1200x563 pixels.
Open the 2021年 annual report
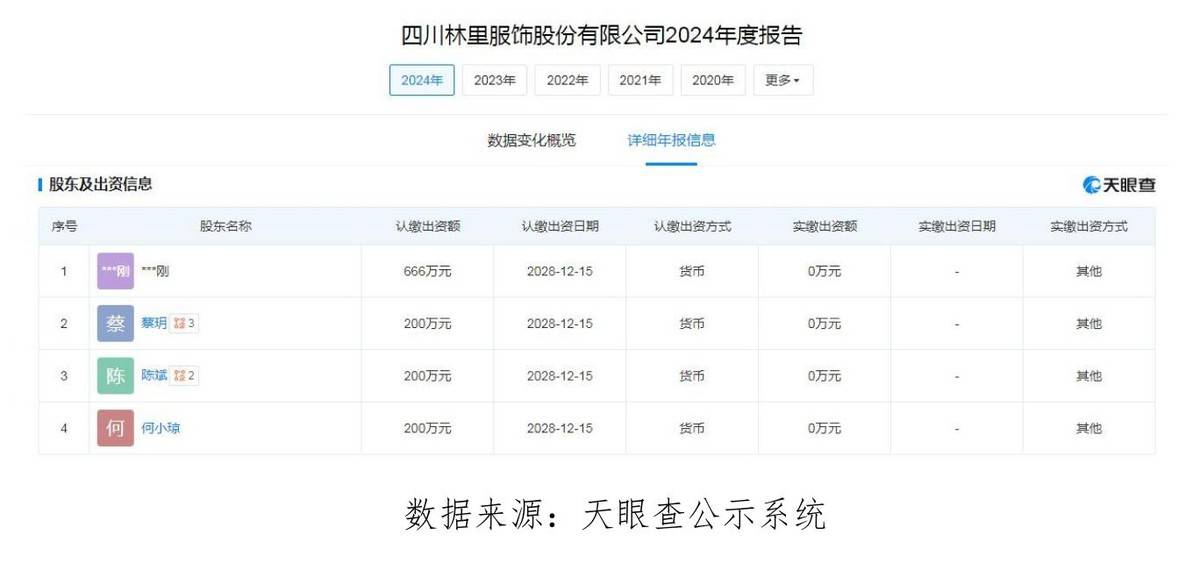pyautogui.click(x=640, y=80)
